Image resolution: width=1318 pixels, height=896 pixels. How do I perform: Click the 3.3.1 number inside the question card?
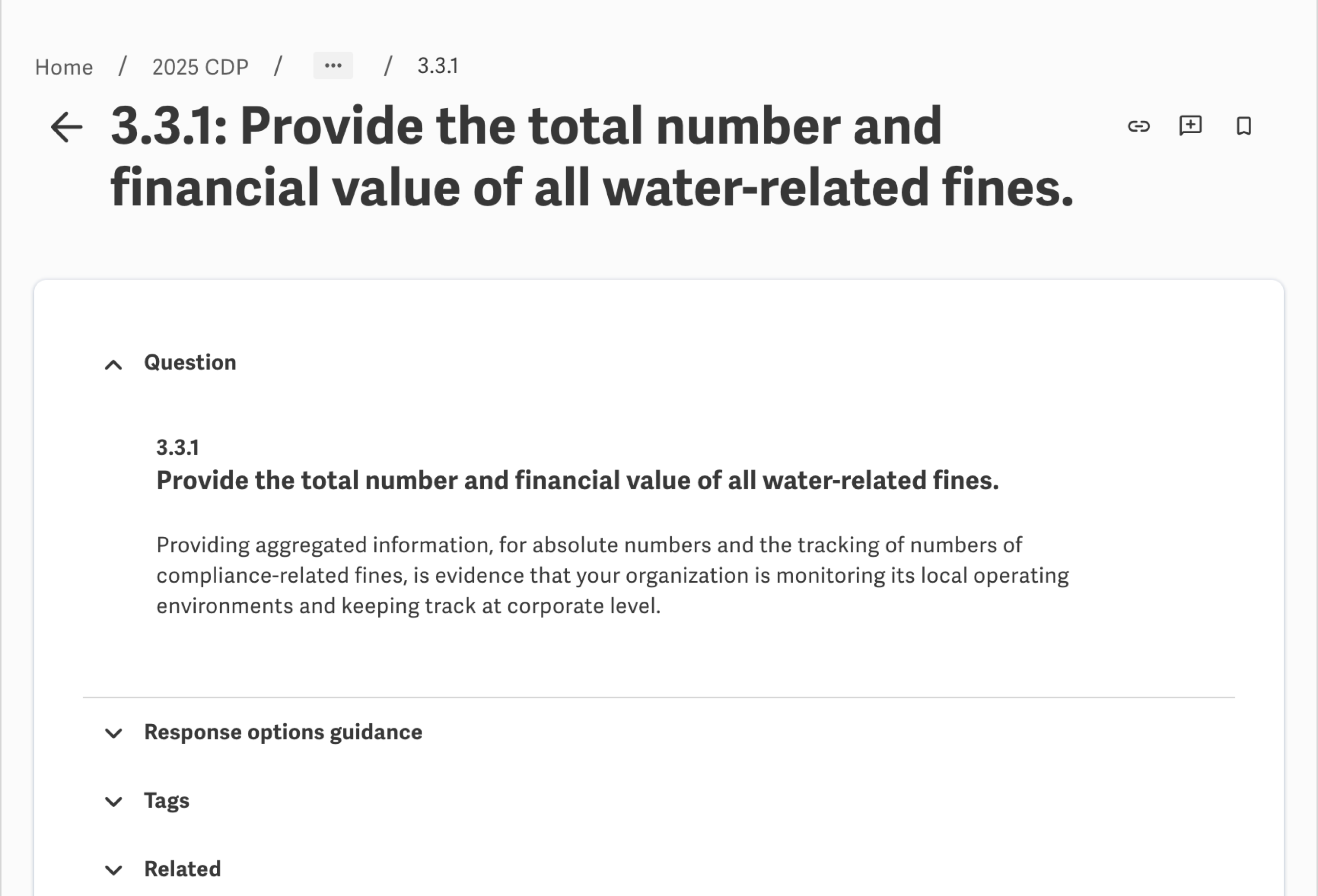178,448
